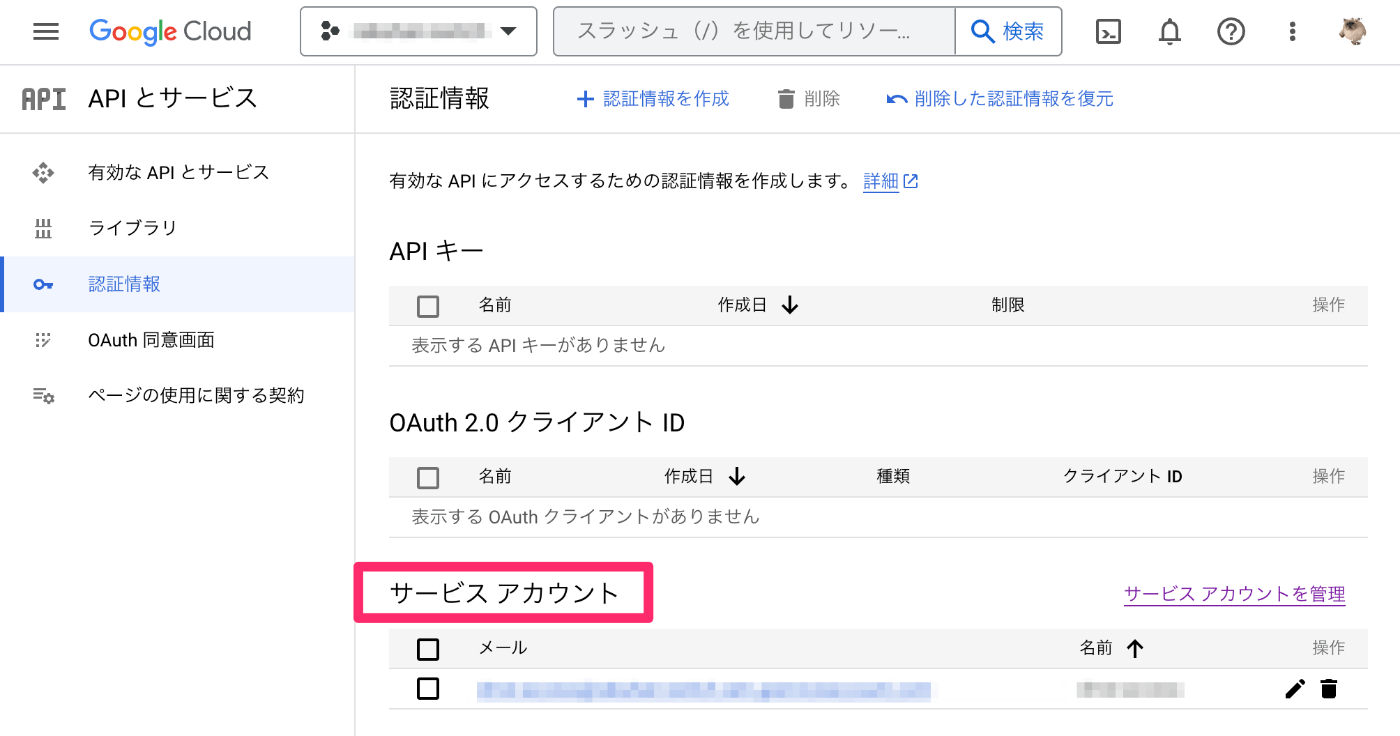
Task: Click the key icon beside 認証情報
Action: [x=43, y=284]
